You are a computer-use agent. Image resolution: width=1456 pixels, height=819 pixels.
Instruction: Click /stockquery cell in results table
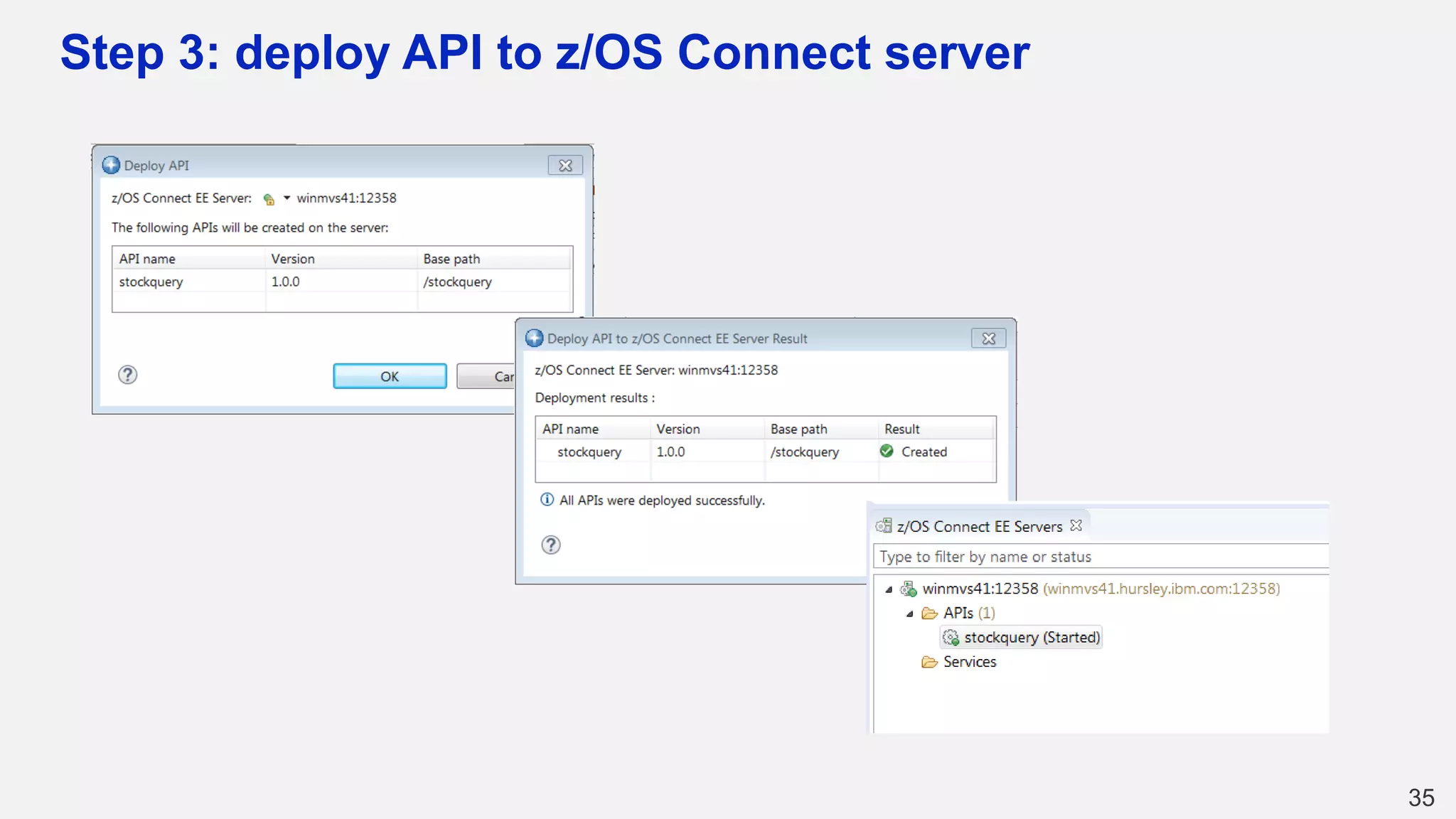[x=804, y=451]
